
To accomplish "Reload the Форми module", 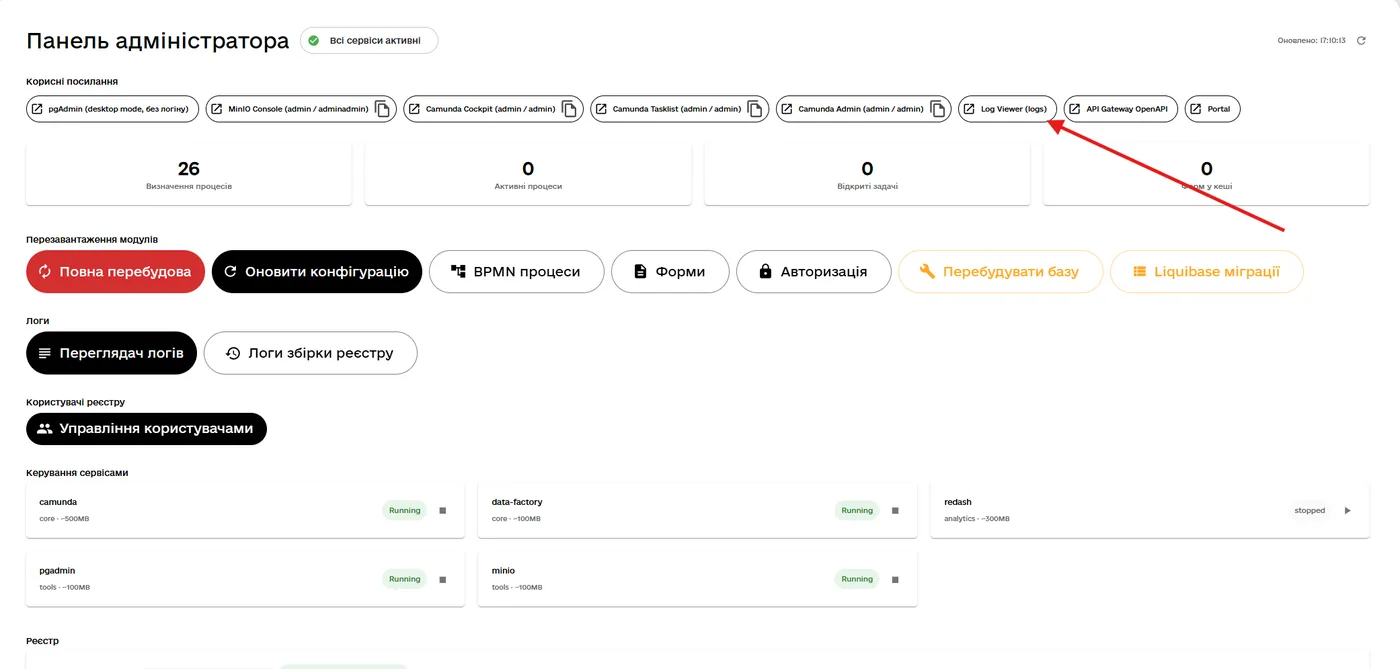I will click(670, 271).
